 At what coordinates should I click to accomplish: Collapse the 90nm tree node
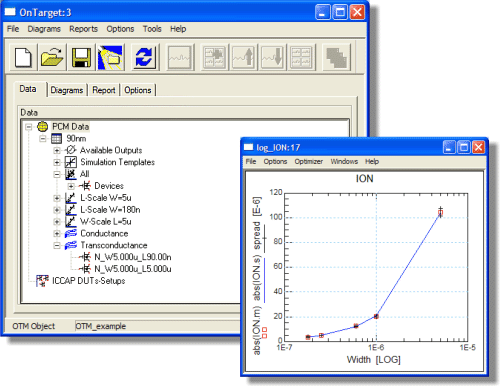tap(43, 139)
